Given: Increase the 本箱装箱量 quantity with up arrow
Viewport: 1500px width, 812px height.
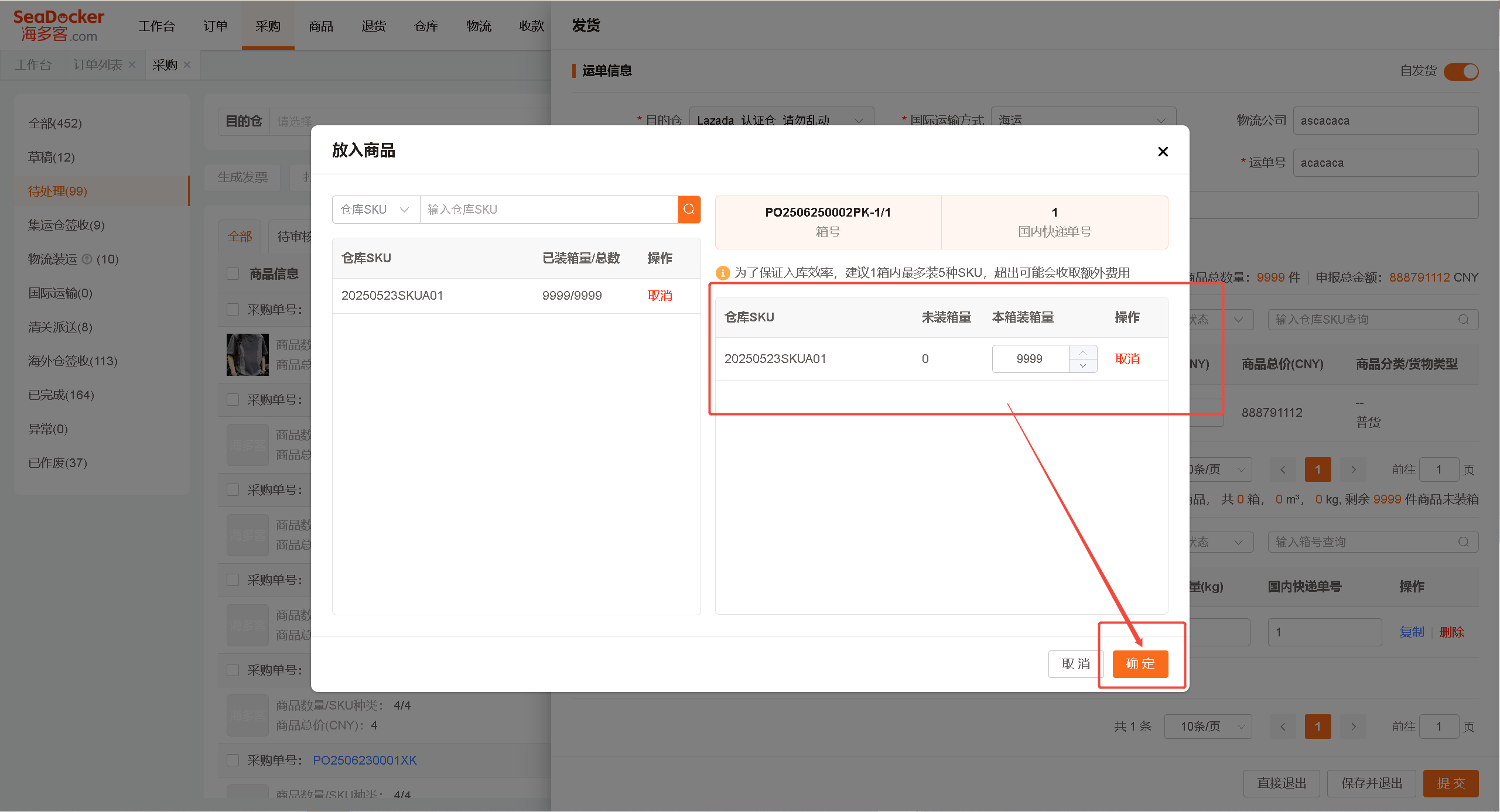Looking at the screenshot, I should [1082, 352].
